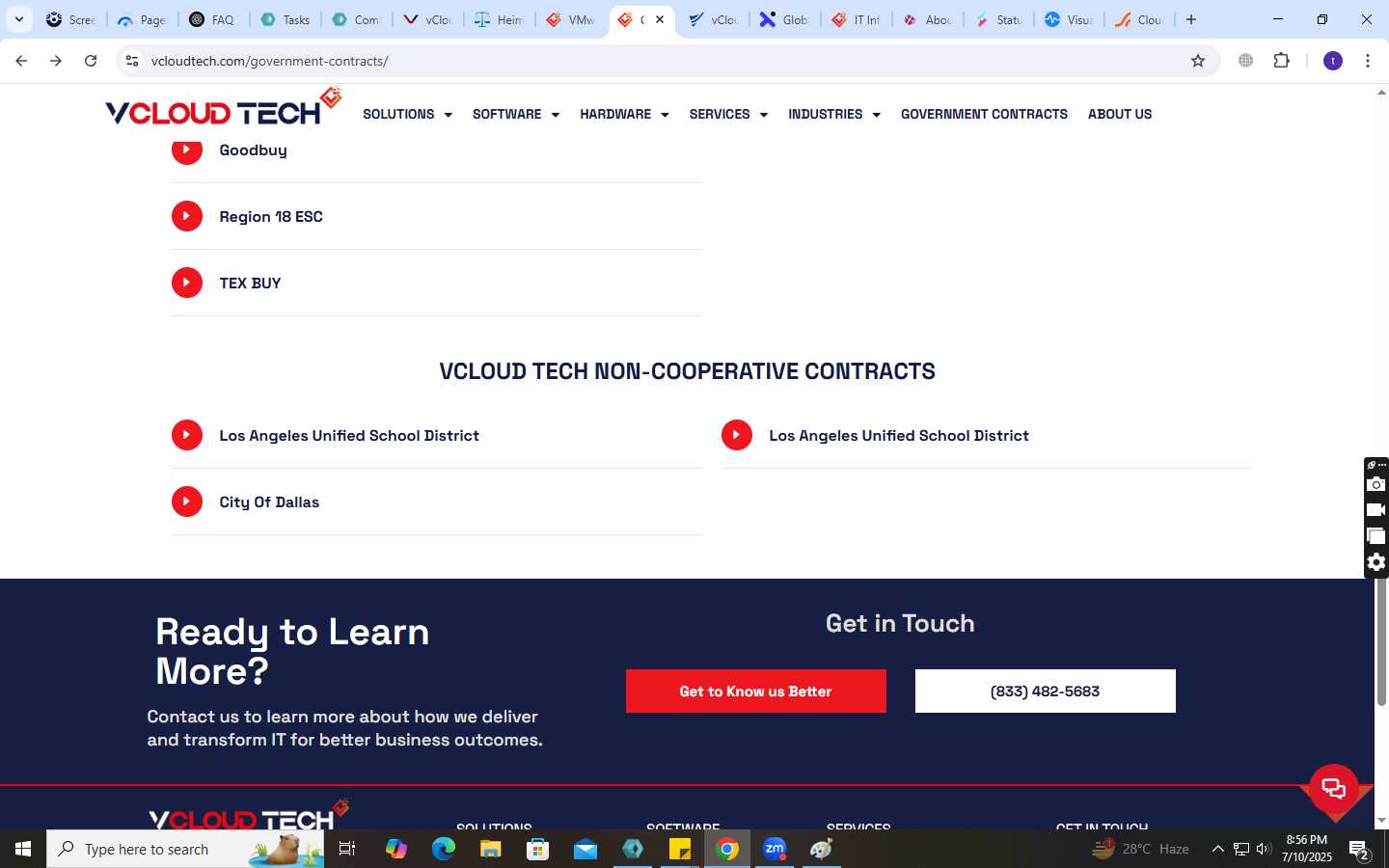This screenshot has width=1389, height=868.
Task: Click the camera capture icon in side widget
Action: pyautogui.click(x=1376, y=484)
